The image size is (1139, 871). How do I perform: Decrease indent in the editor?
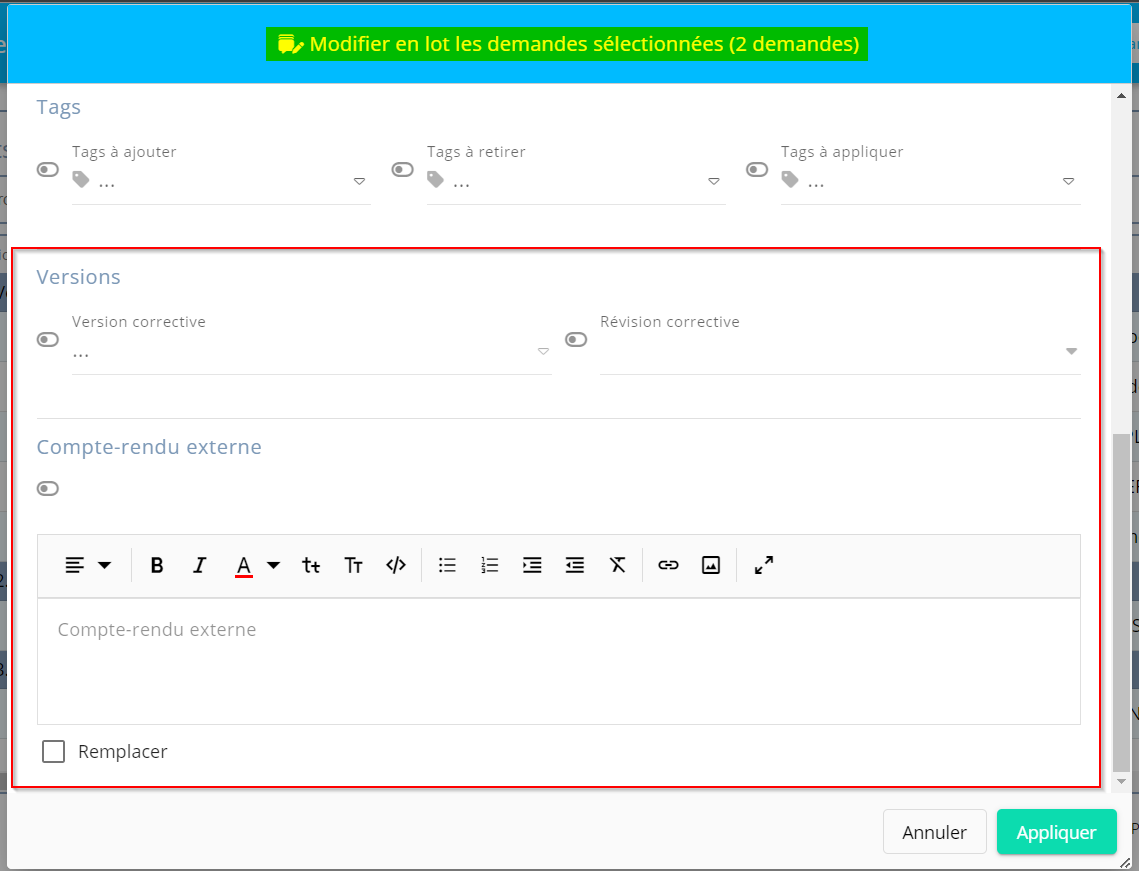[x=575, y=565]
